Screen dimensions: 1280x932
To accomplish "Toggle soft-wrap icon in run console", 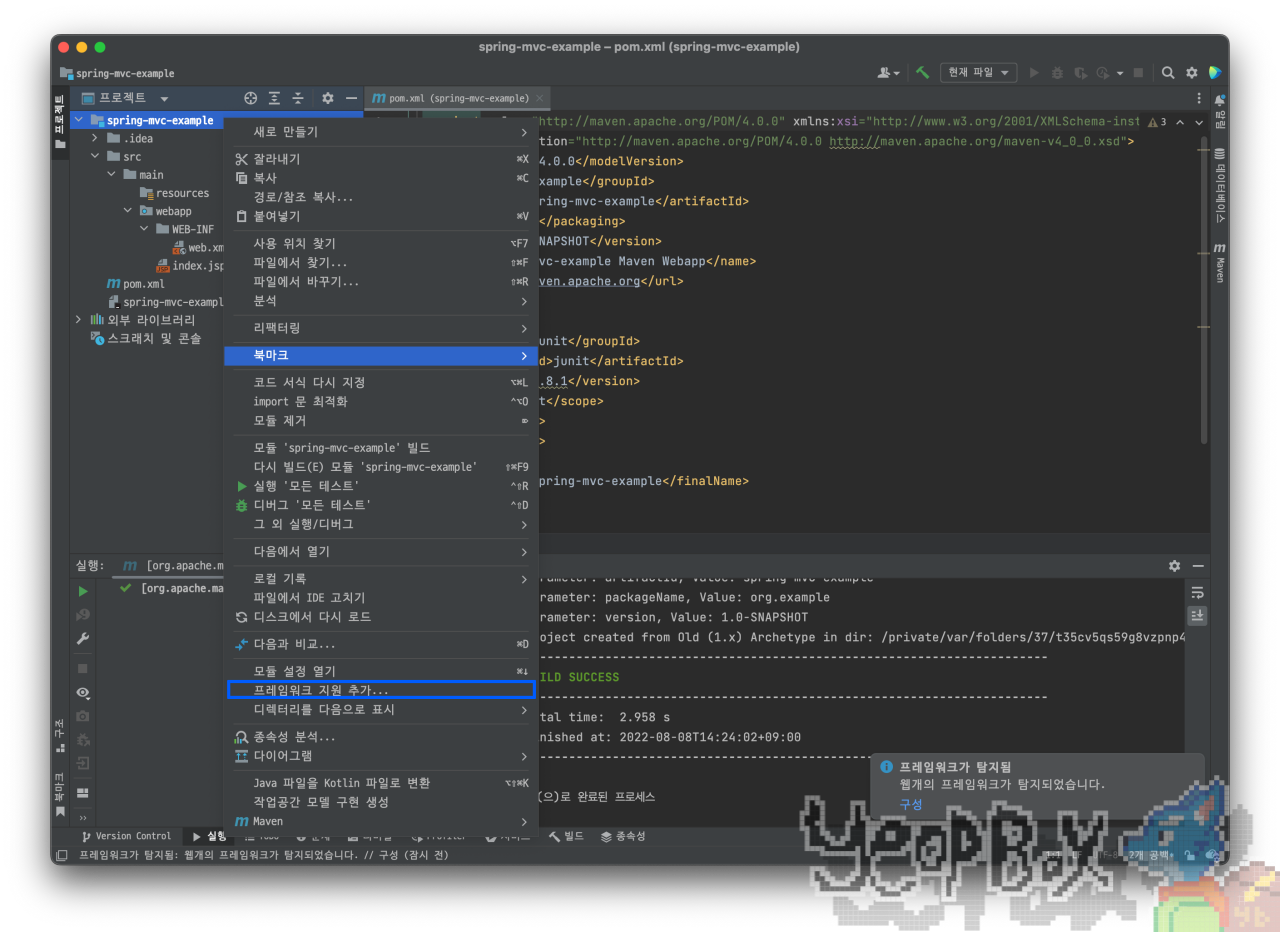I will (x=1196, y=593).
